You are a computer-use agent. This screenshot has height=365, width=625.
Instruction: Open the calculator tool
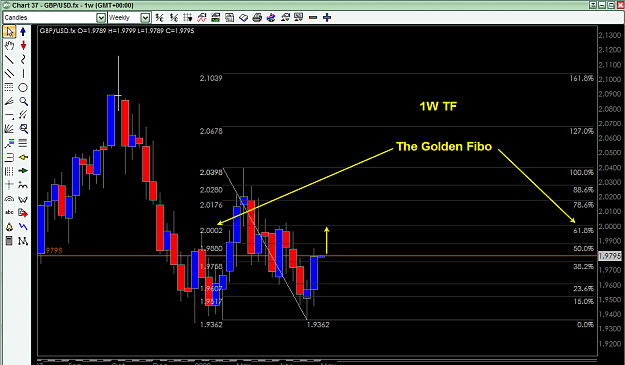pos(9,241)
